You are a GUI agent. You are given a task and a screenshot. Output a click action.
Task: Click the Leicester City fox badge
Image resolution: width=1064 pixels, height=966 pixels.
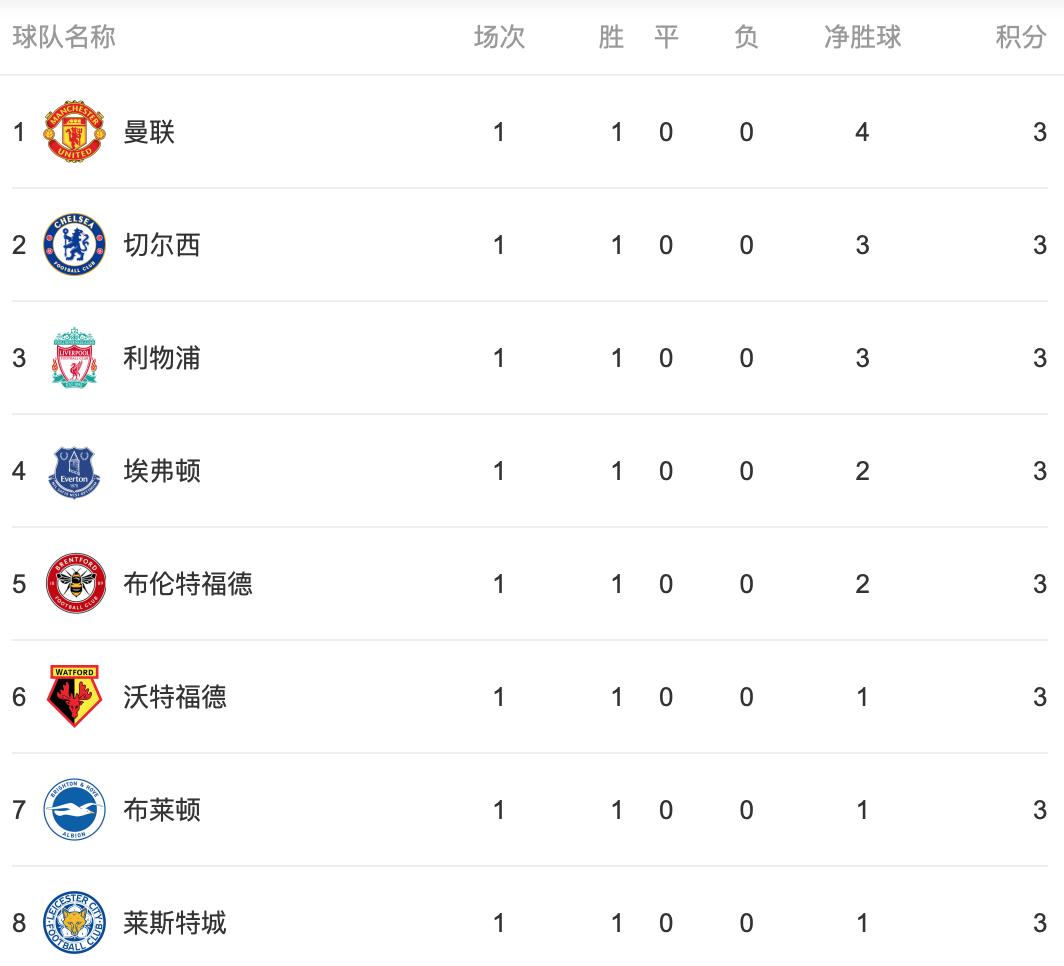(73, 924)
